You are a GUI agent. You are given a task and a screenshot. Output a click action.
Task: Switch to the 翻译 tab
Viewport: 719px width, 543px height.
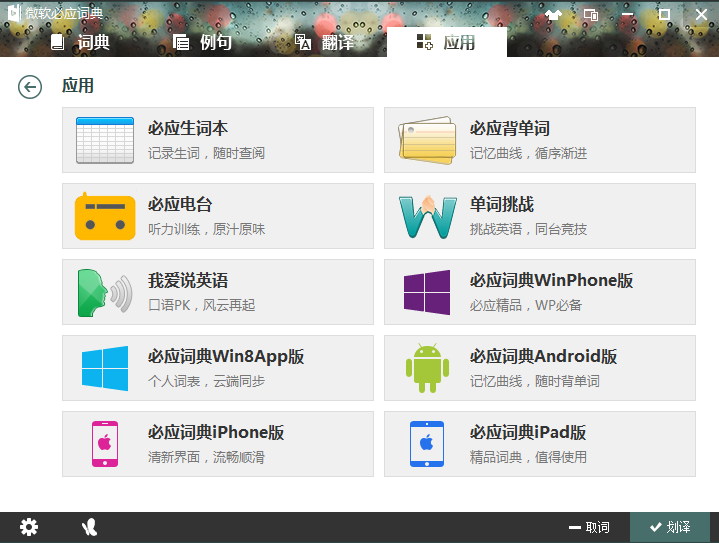click(324, 42)
